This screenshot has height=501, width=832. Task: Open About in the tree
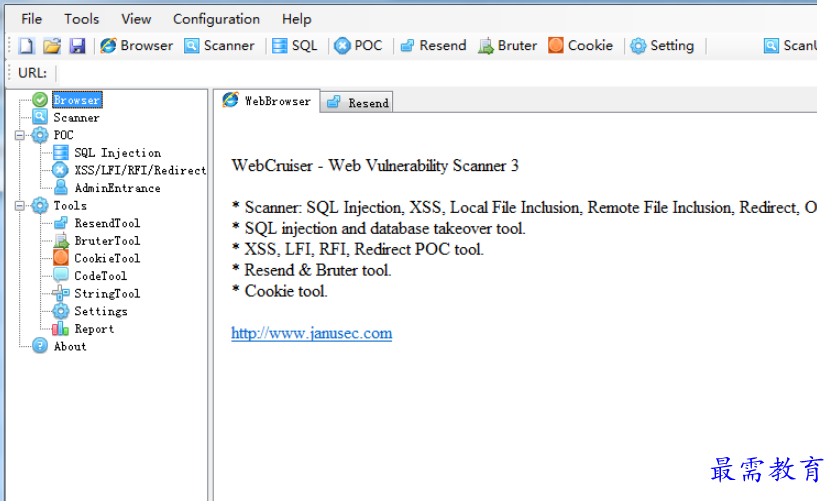coord(70,346)
